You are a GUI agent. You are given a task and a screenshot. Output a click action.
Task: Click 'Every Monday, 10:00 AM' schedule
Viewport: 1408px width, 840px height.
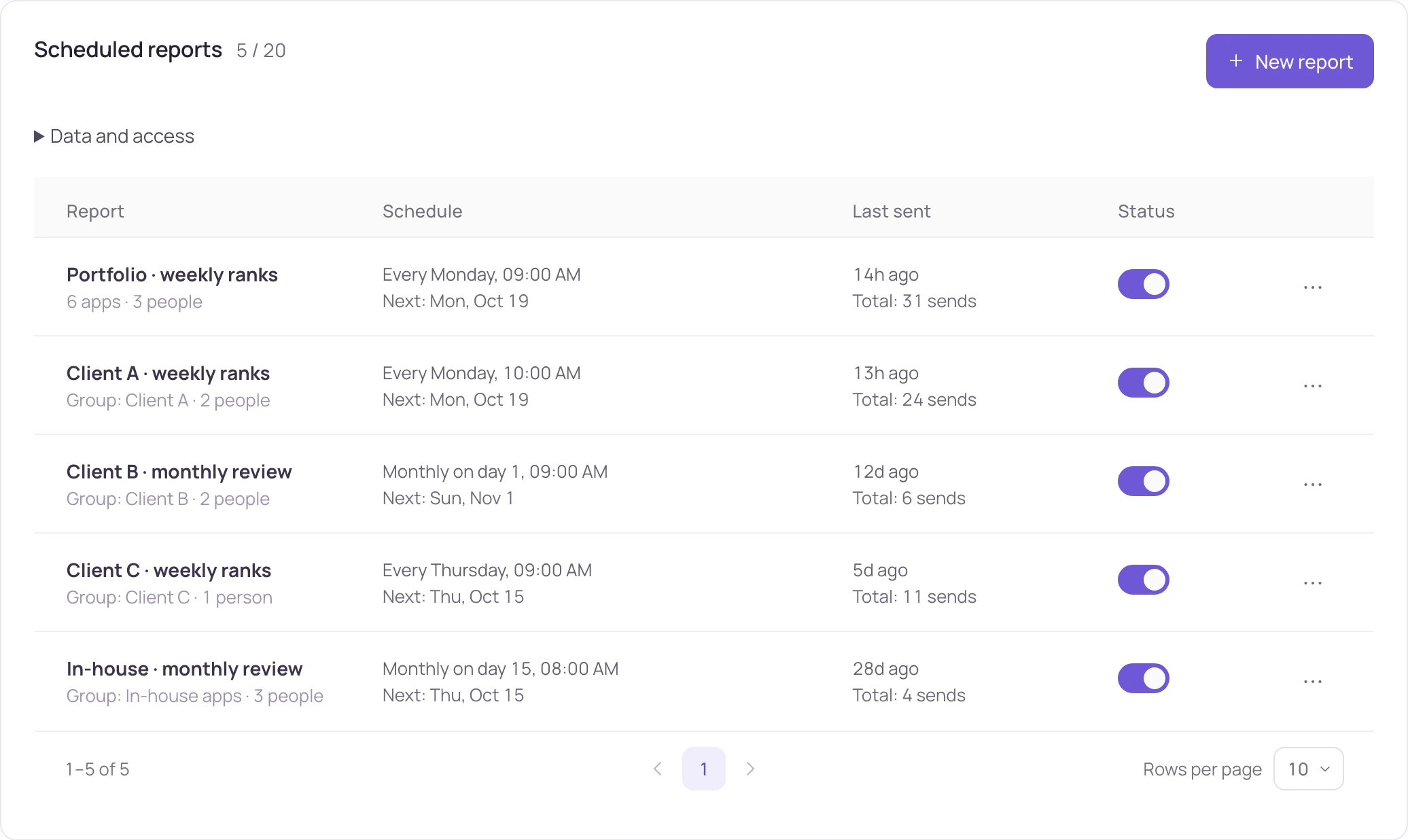(x=482, y=373)
